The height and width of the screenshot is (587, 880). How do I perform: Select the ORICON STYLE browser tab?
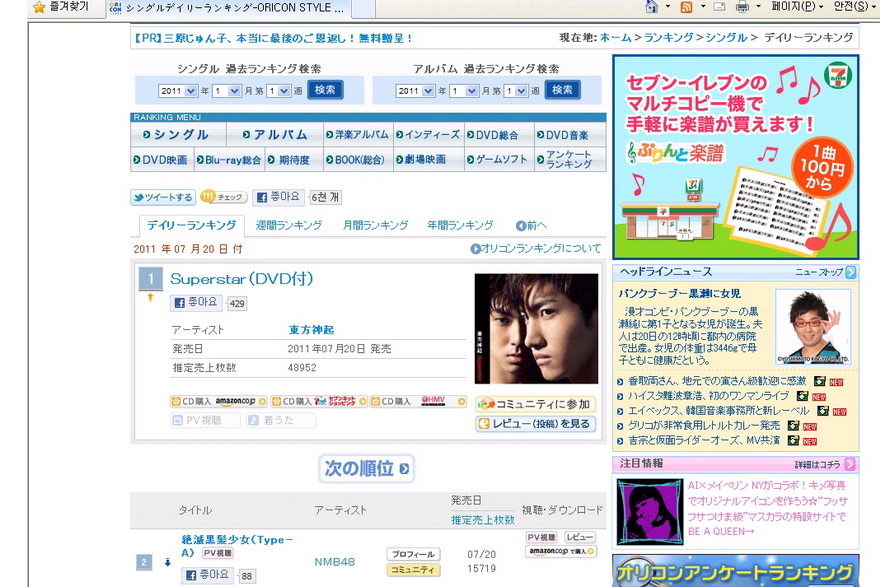[x=227, y=8]
